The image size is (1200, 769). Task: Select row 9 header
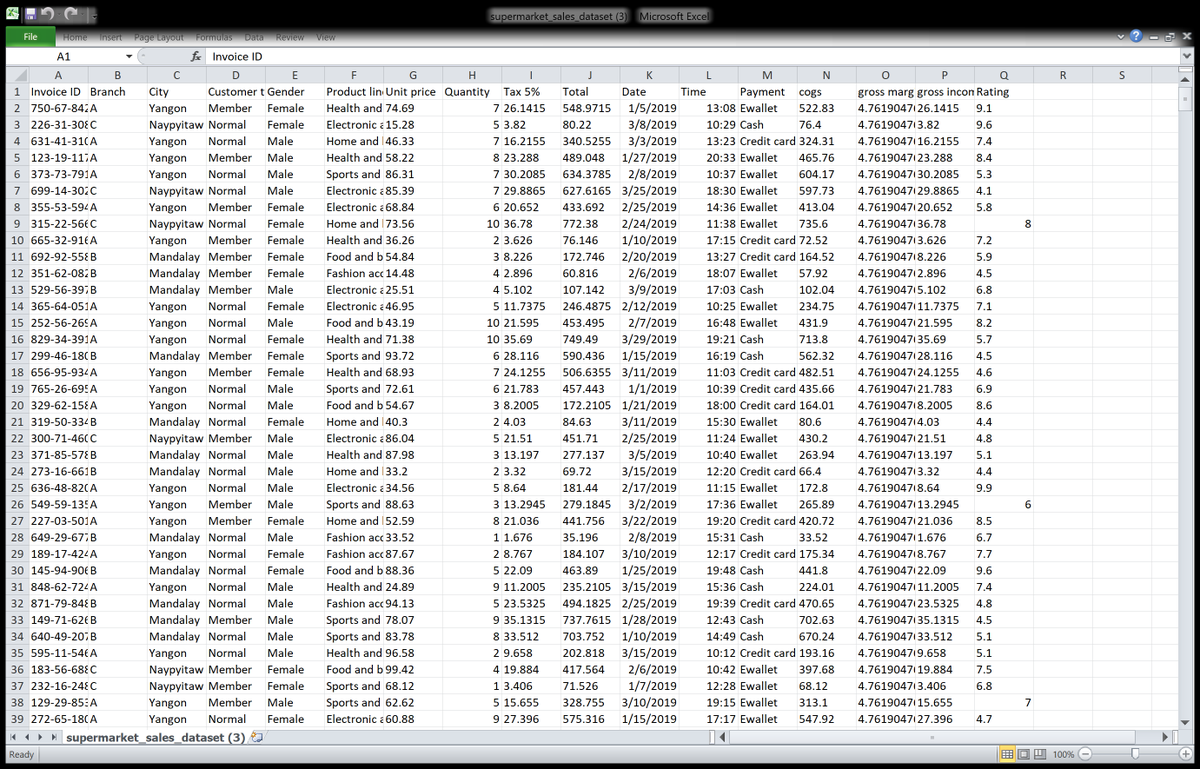pos(17,224)
